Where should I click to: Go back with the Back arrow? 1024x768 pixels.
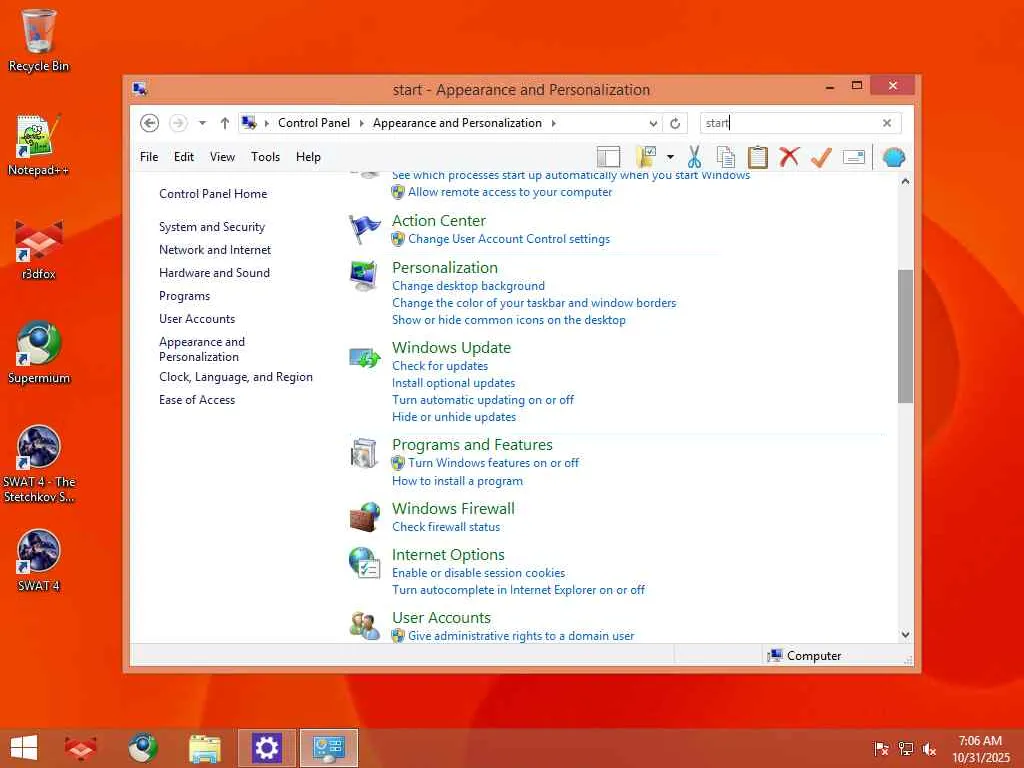(x=150, y=123)
